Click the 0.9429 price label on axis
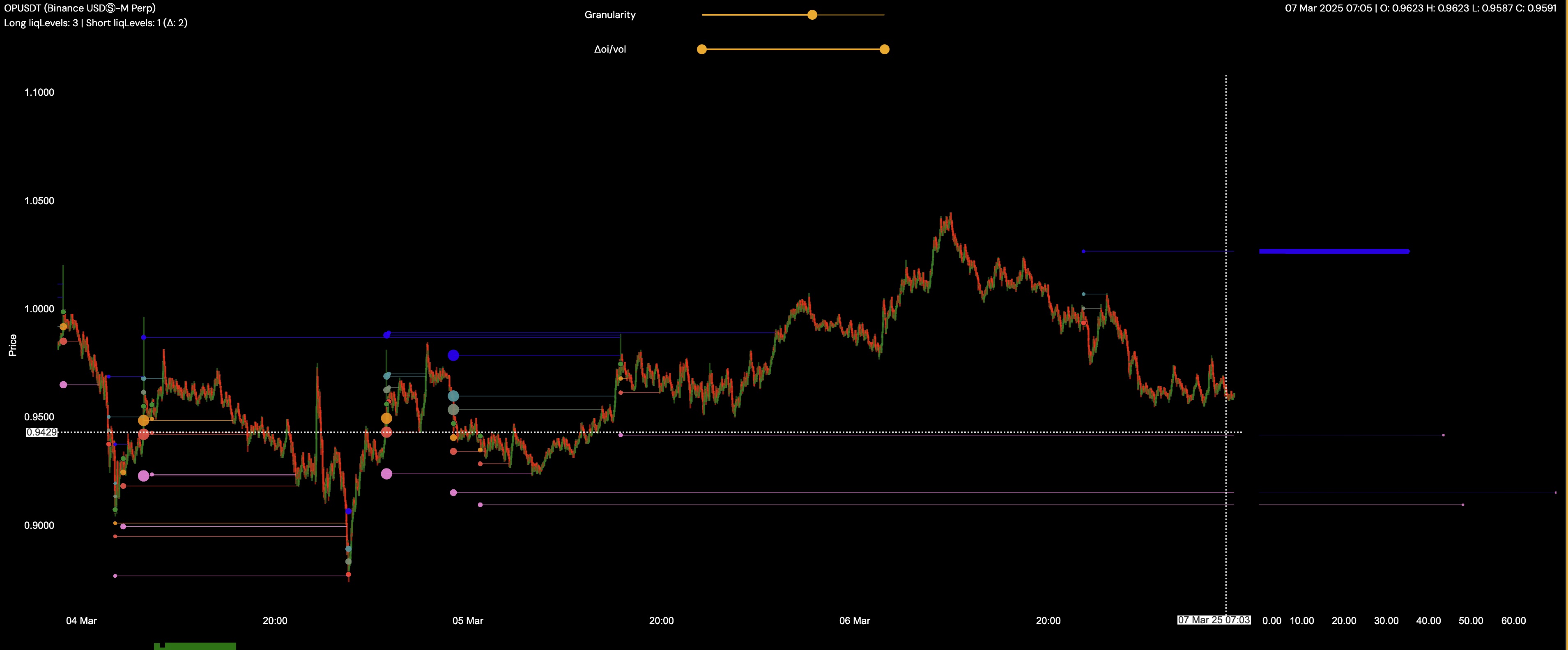This screenshot has height=650, width=1568. 42,432
